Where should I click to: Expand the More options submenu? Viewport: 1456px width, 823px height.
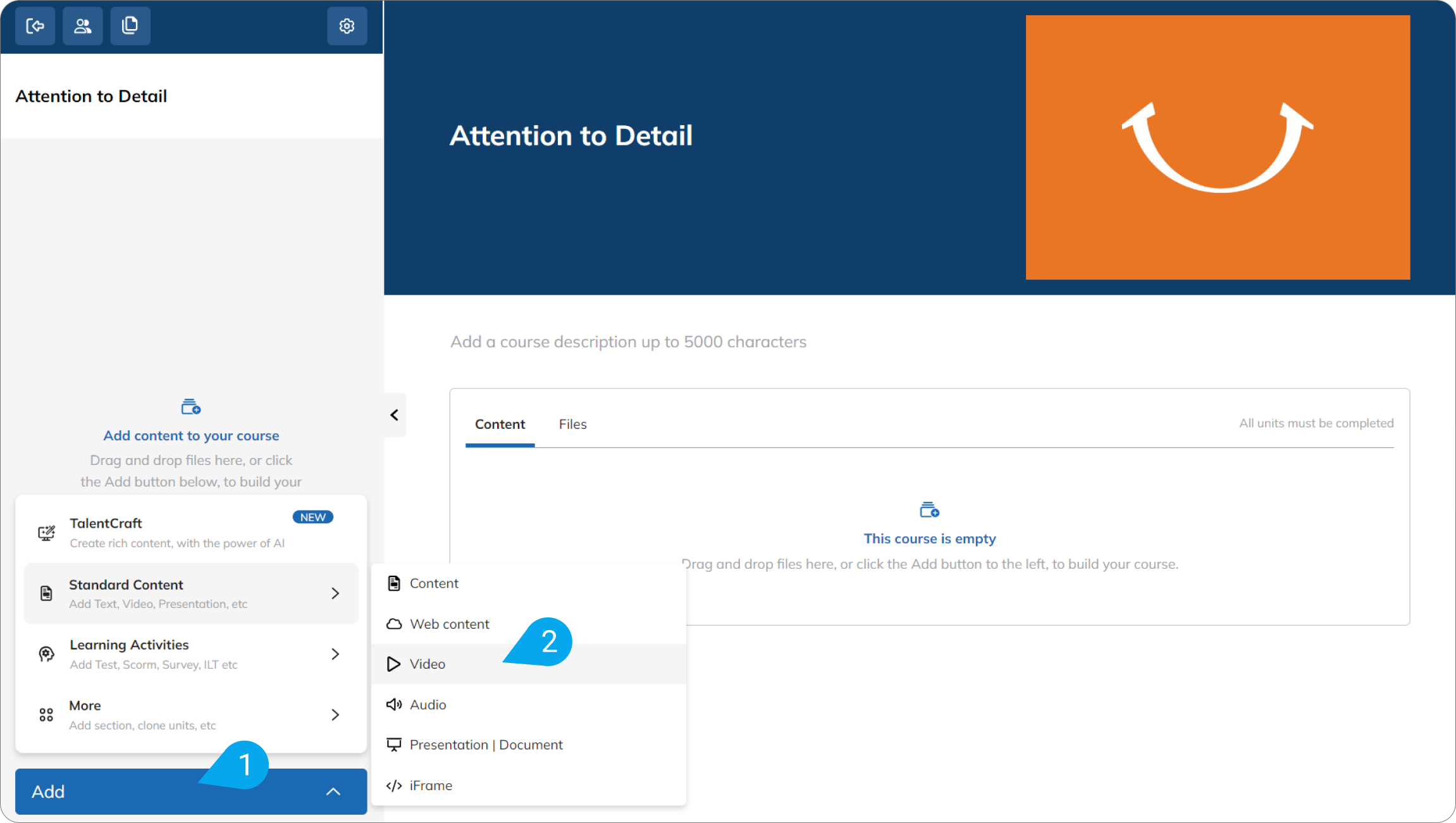191,715
